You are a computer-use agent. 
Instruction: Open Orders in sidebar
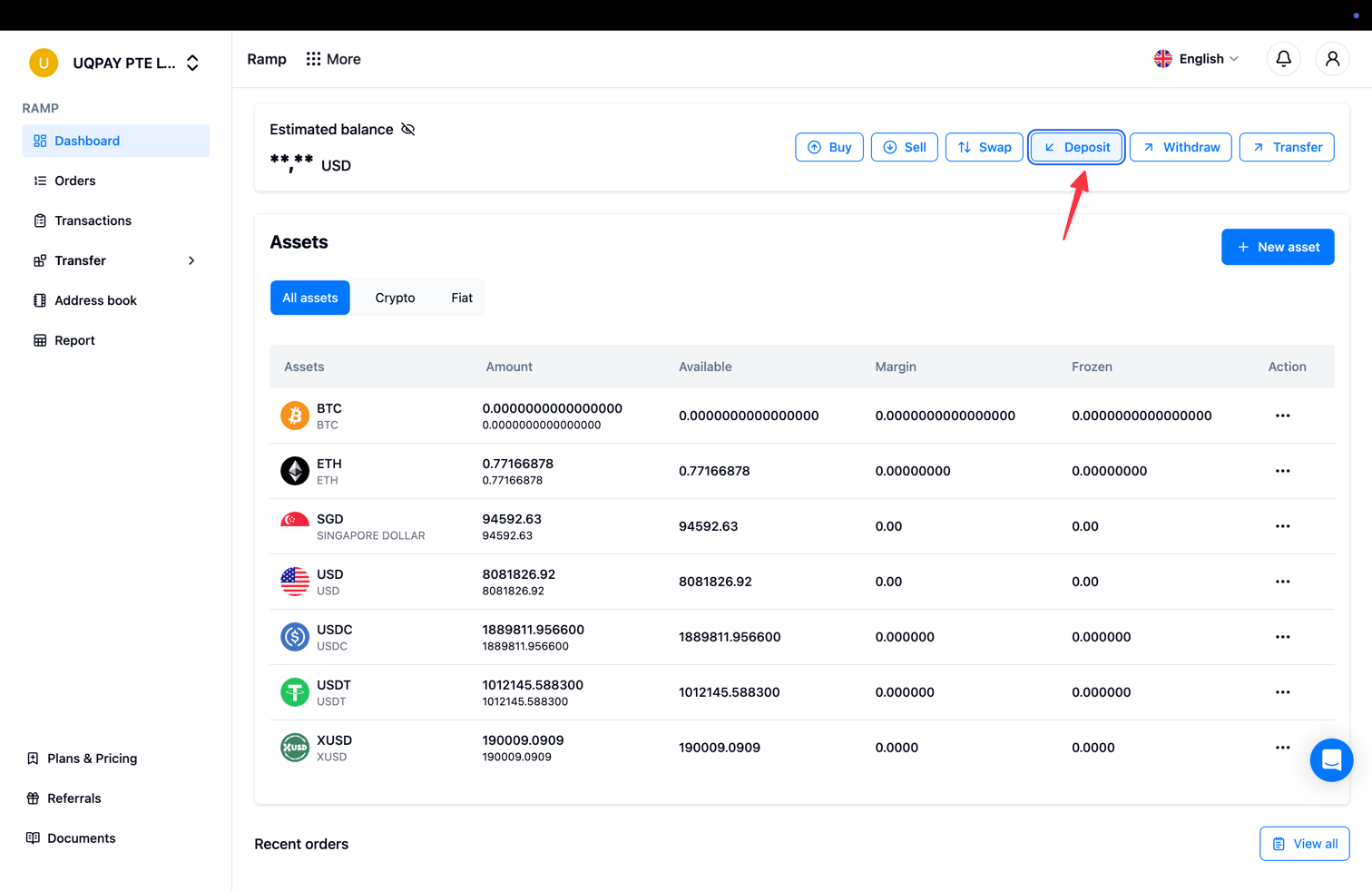coord(115,181)
